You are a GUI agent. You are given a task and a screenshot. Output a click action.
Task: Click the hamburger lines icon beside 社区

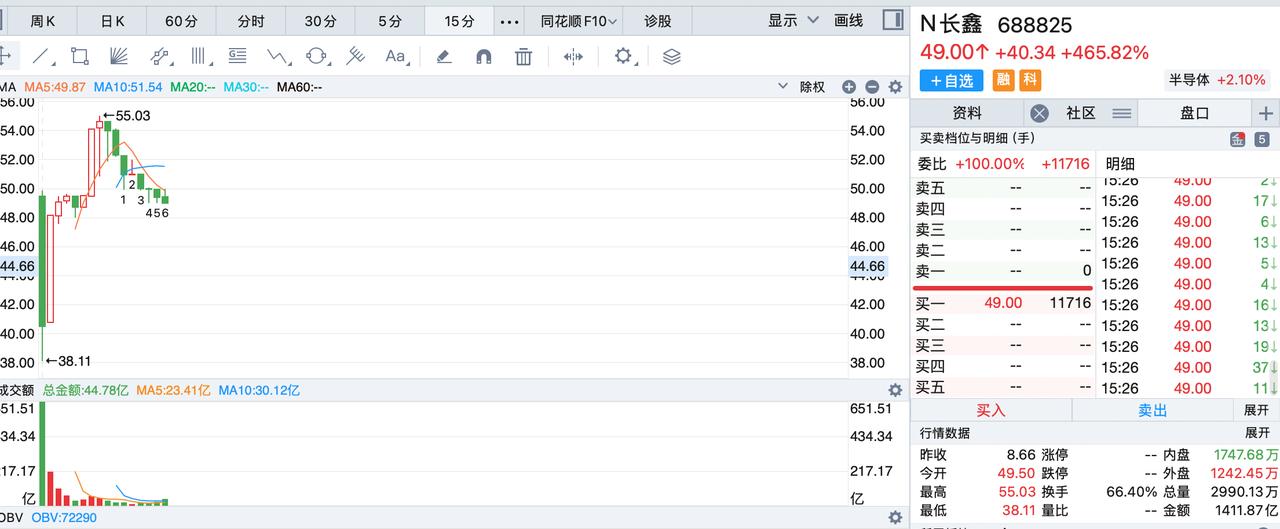pyautogui.click(x=1122, y=113)
